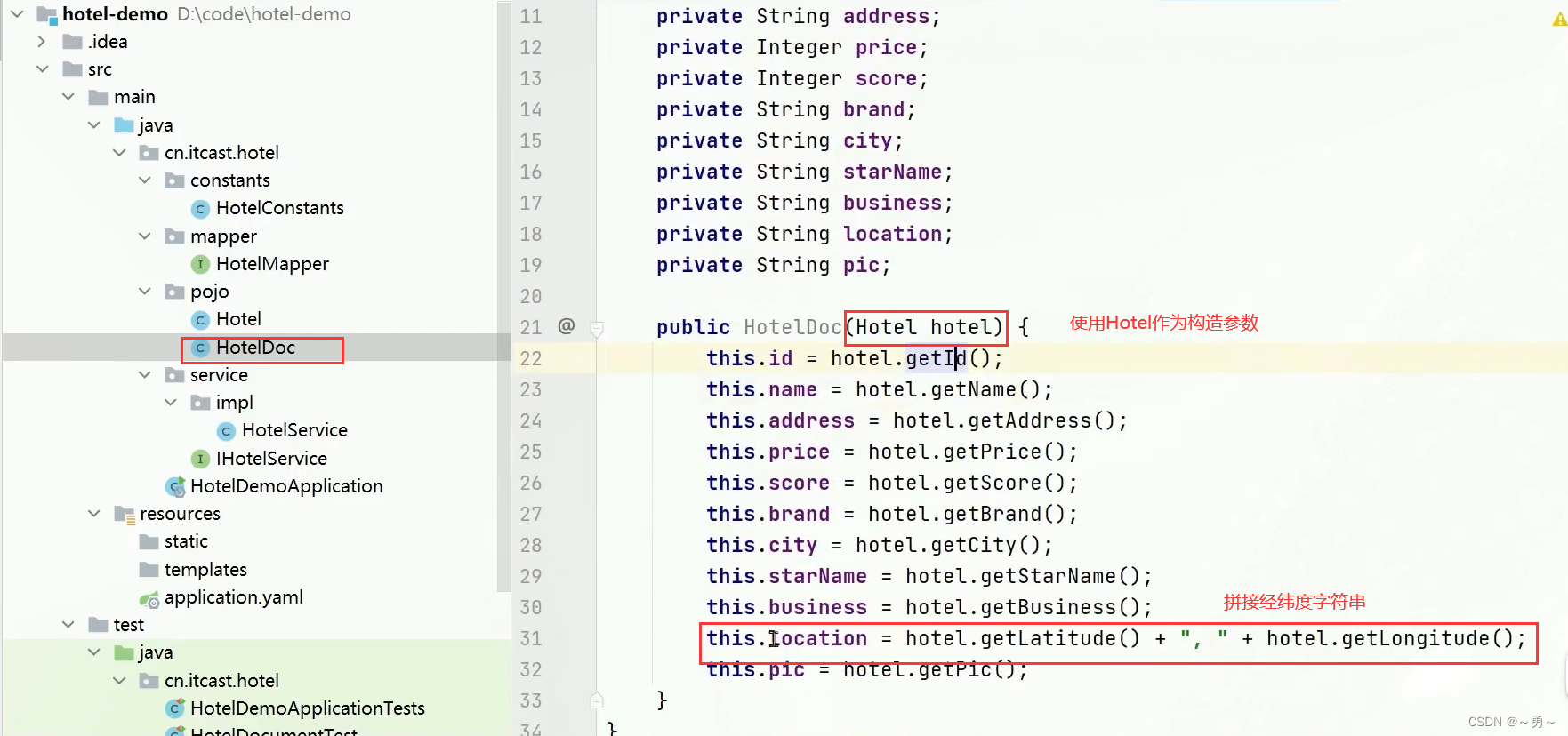The image size is (1568, 736).
Task: Click 'starName' field declaration on line 16
Action: 892,172
